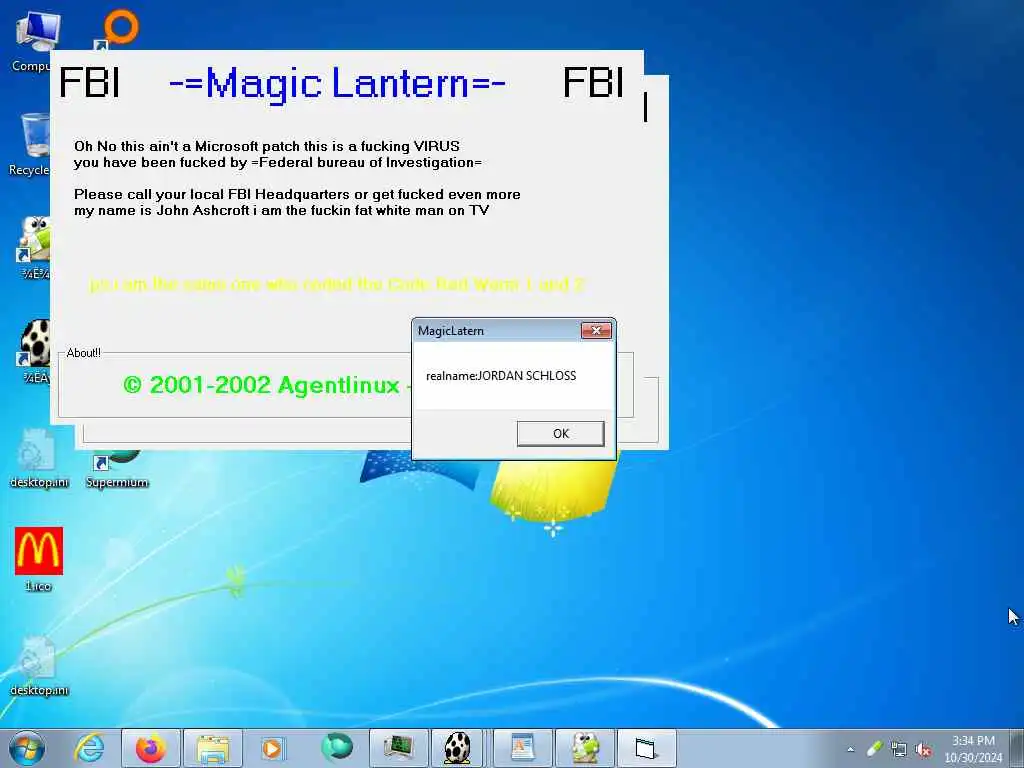Launch Internet Explorer from the taskbar
Image resolution: width=1024 pixels, height=768 pixels.
click(x=89, y=748)
